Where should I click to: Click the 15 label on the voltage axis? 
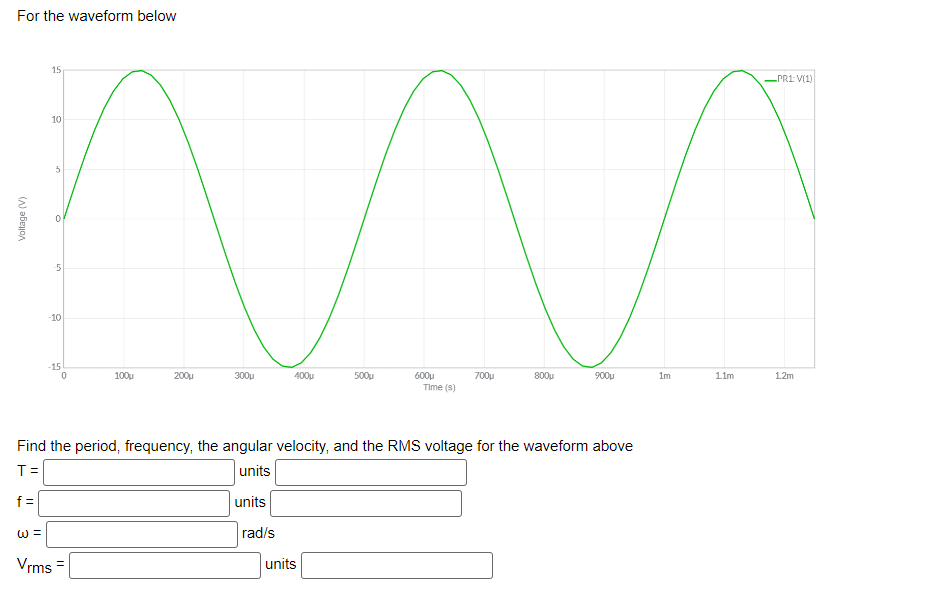pos(54,70)
